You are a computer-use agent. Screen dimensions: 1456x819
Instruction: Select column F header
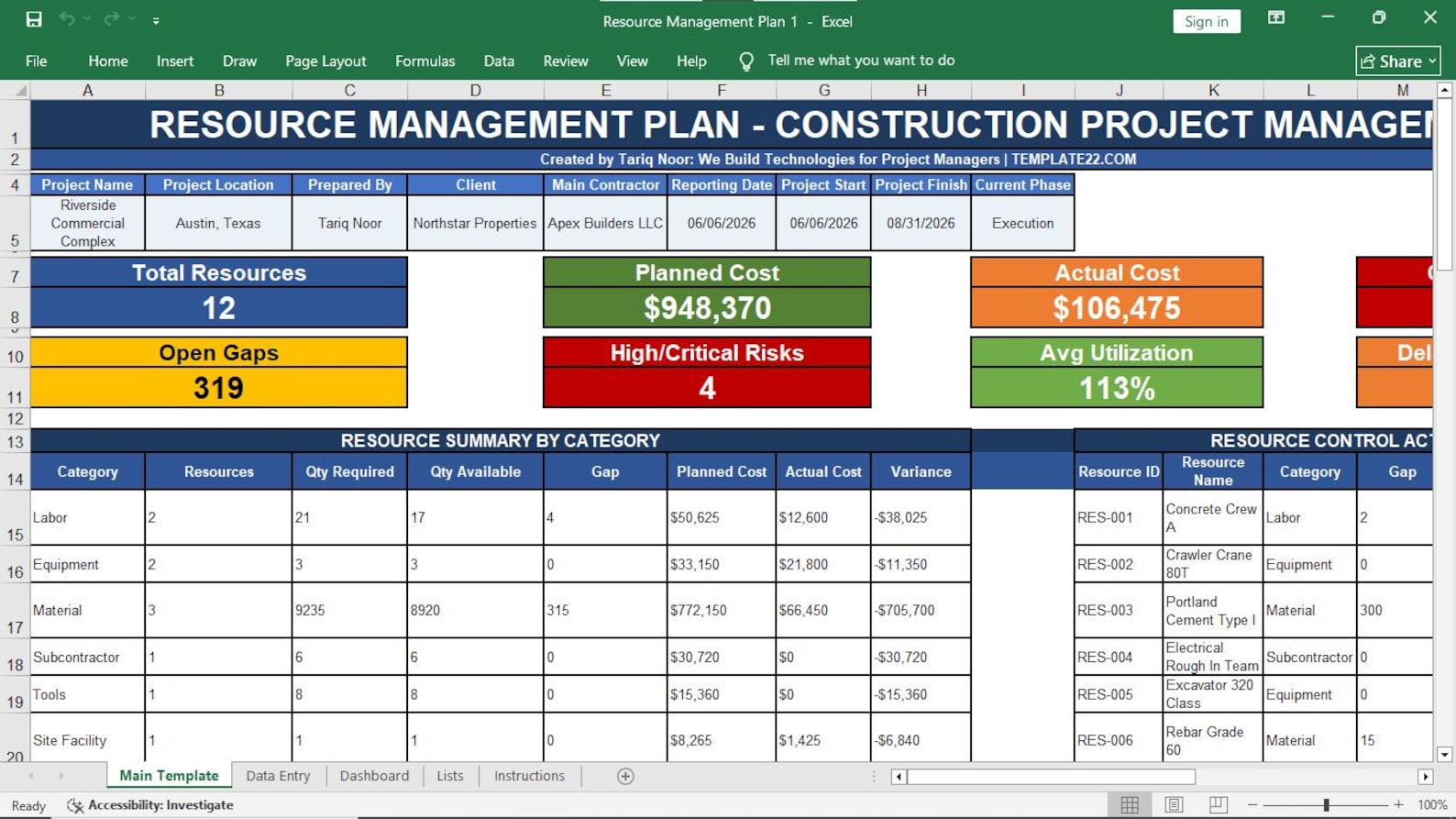(722, 90)
